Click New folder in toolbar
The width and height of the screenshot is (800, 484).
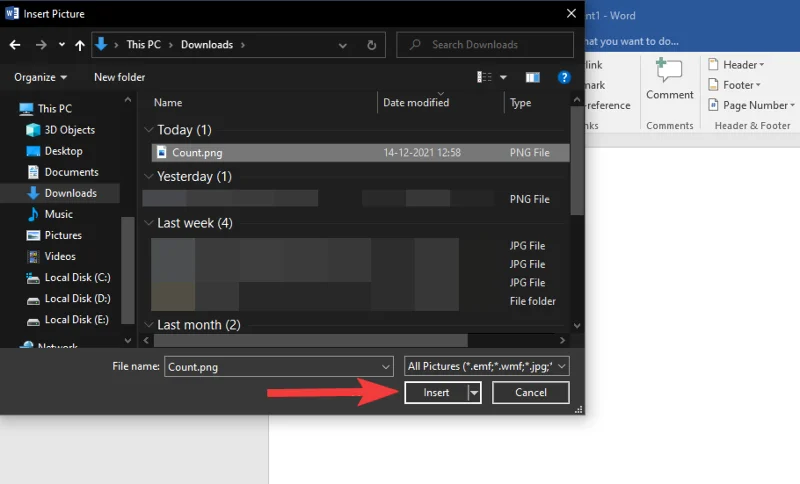click(119, 77)
